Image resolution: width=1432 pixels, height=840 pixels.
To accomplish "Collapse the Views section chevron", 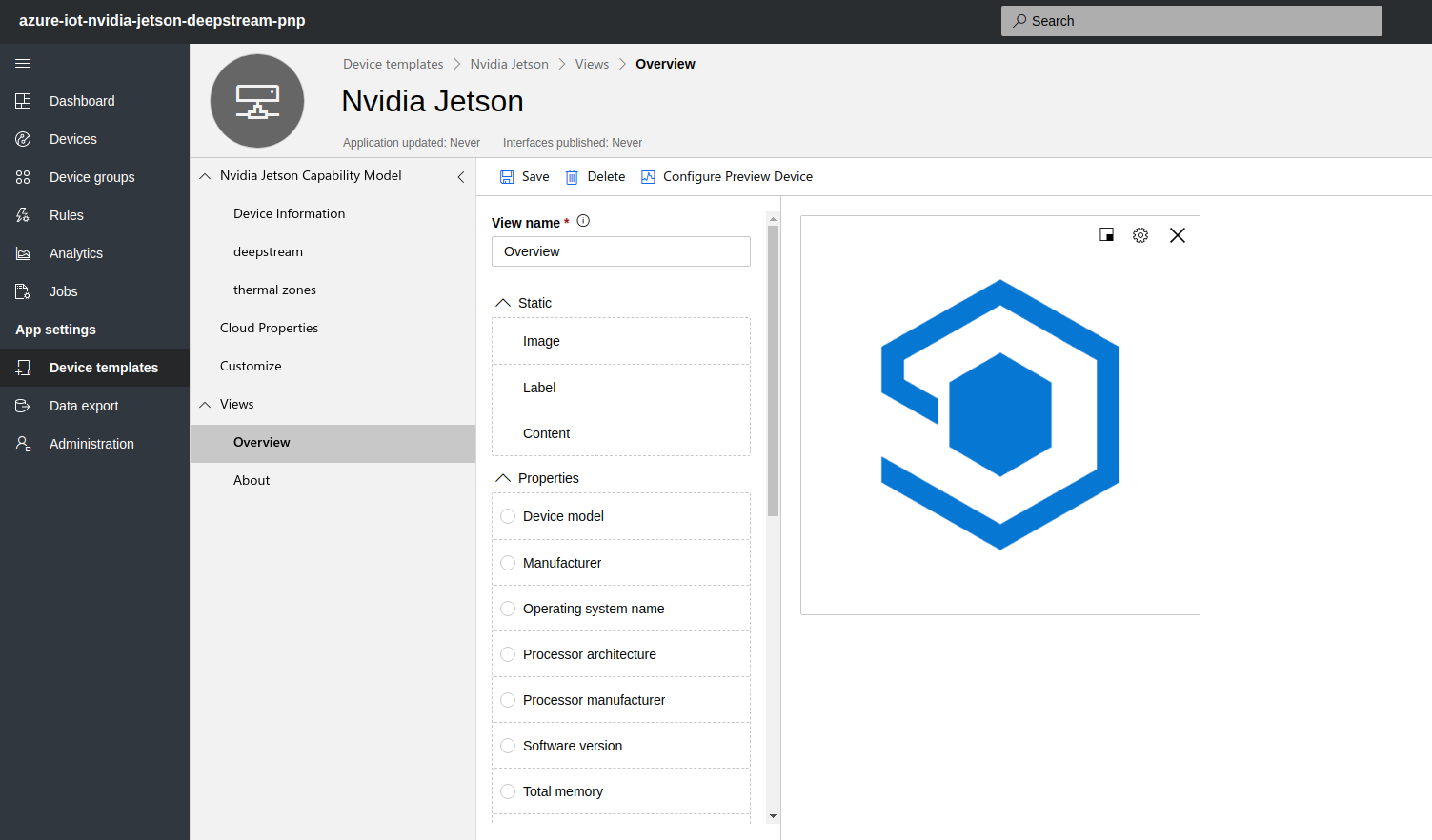I will point(205,405).
